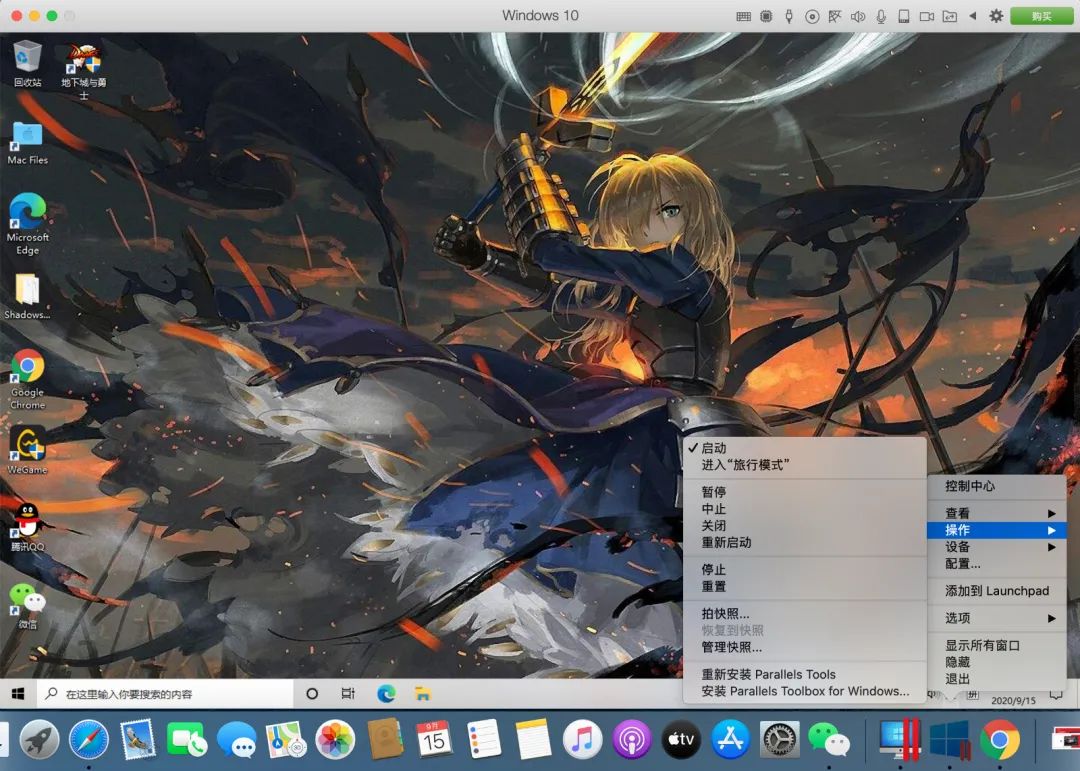This screenshot has width=1080, height=771.
Task: Click the CD/DVD disc icon in title bar
Action: 812,16
